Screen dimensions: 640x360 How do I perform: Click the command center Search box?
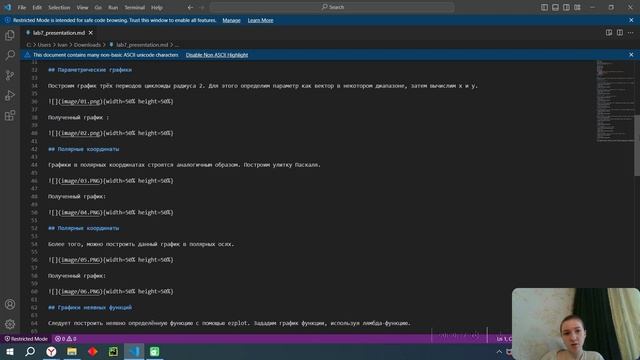pyautogui.click(x=332, y=7)
